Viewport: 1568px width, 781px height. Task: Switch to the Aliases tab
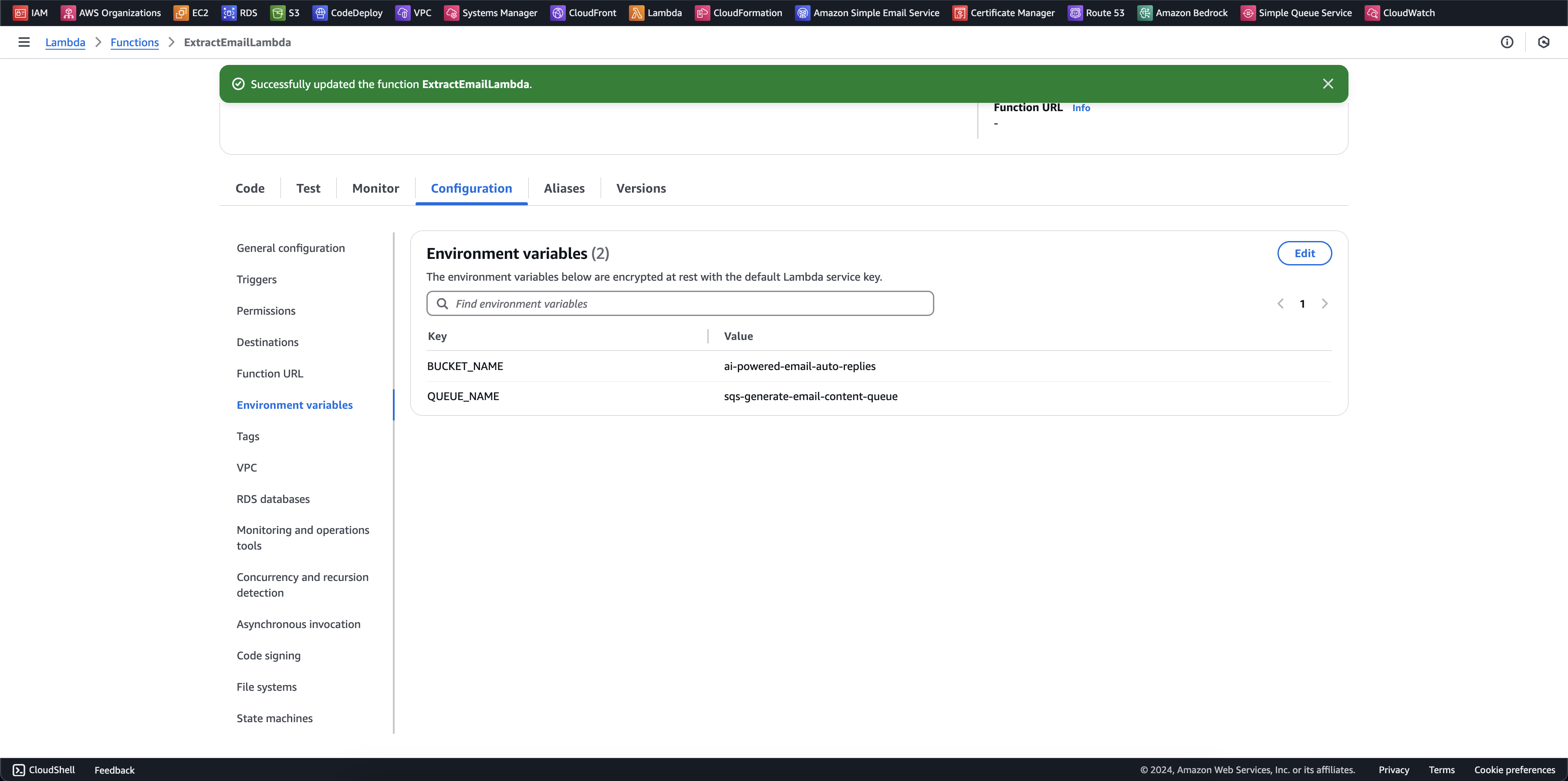(x=564, y=188)
